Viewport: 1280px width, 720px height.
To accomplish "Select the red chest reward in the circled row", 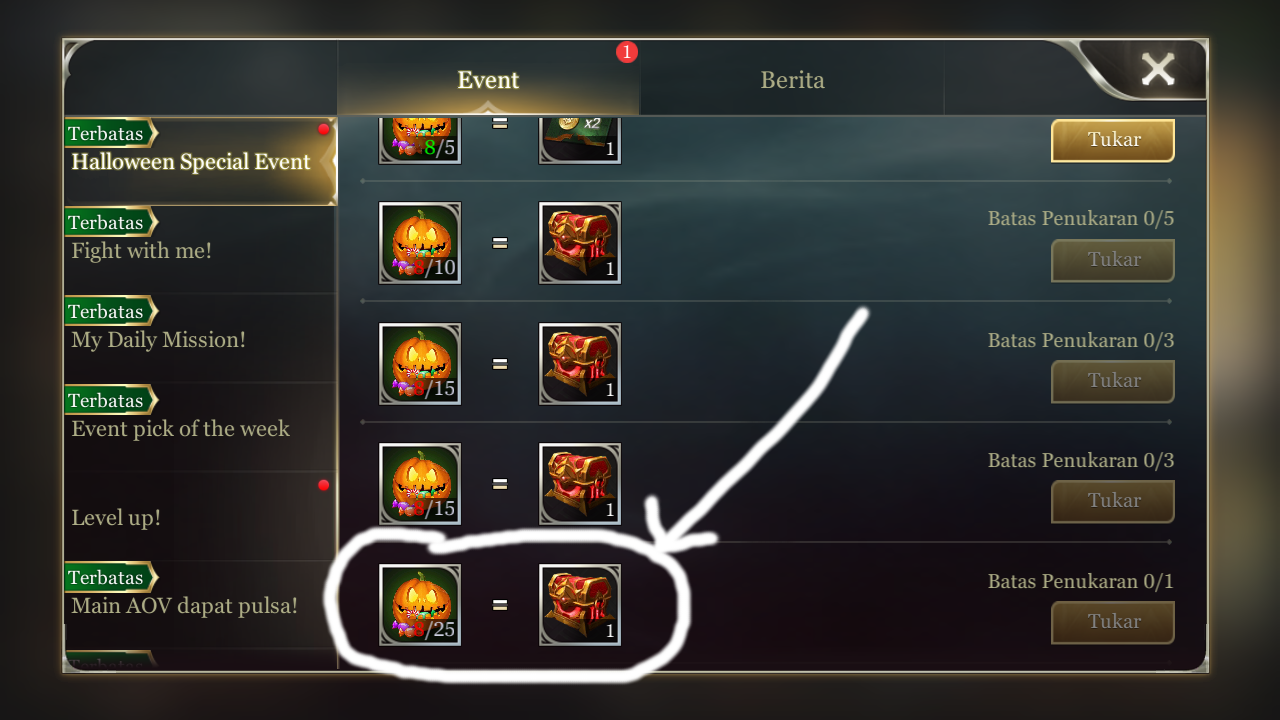I will (580, 605).
